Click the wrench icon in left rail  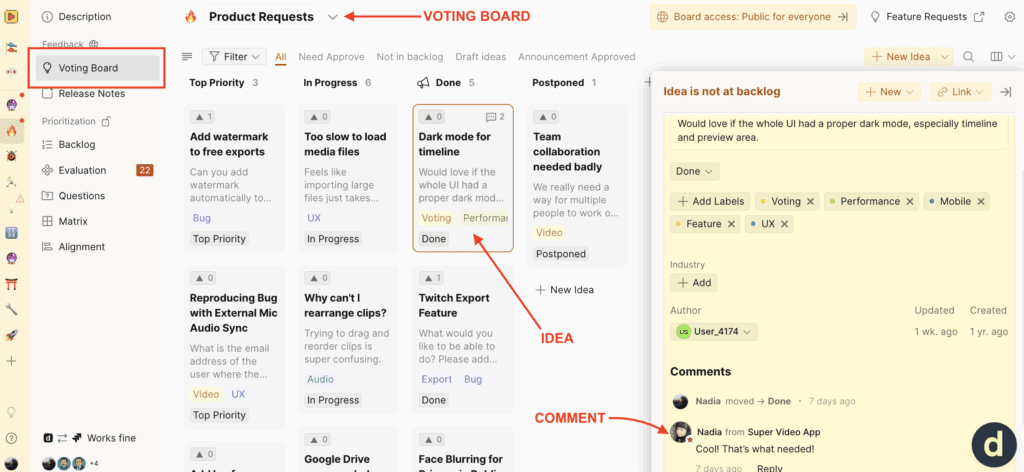pyautogui.click(x=12, y=309)
